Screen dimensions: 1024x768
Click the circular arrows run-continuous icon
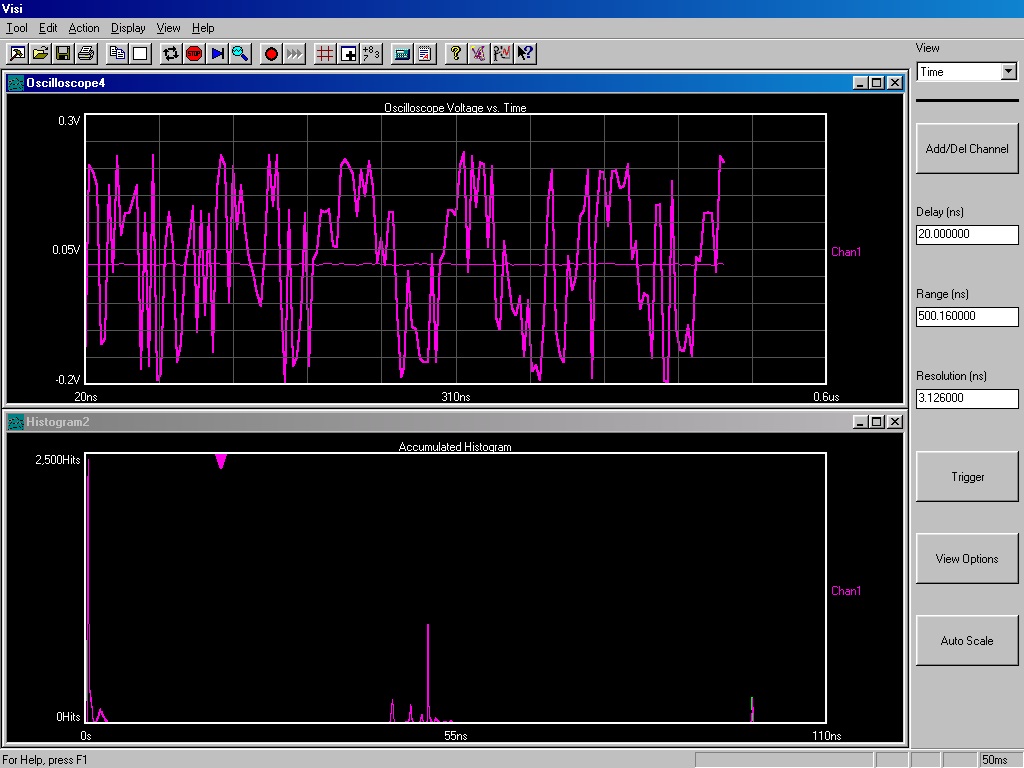171,54
